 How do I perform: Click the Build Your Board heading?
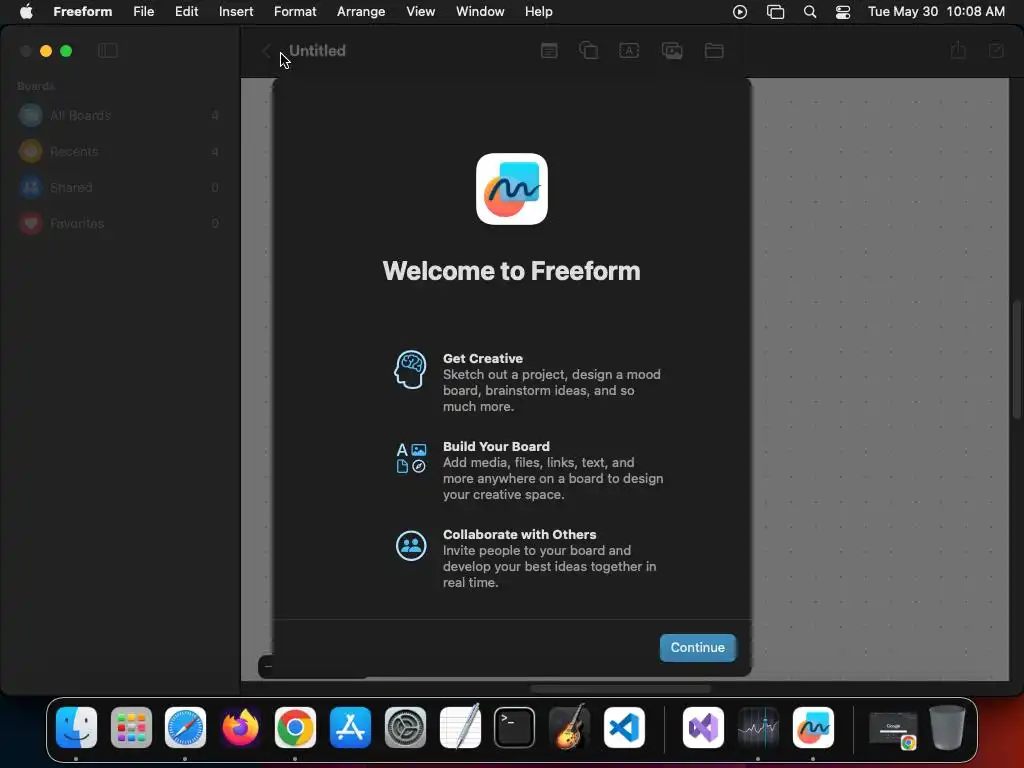point(496,447)
